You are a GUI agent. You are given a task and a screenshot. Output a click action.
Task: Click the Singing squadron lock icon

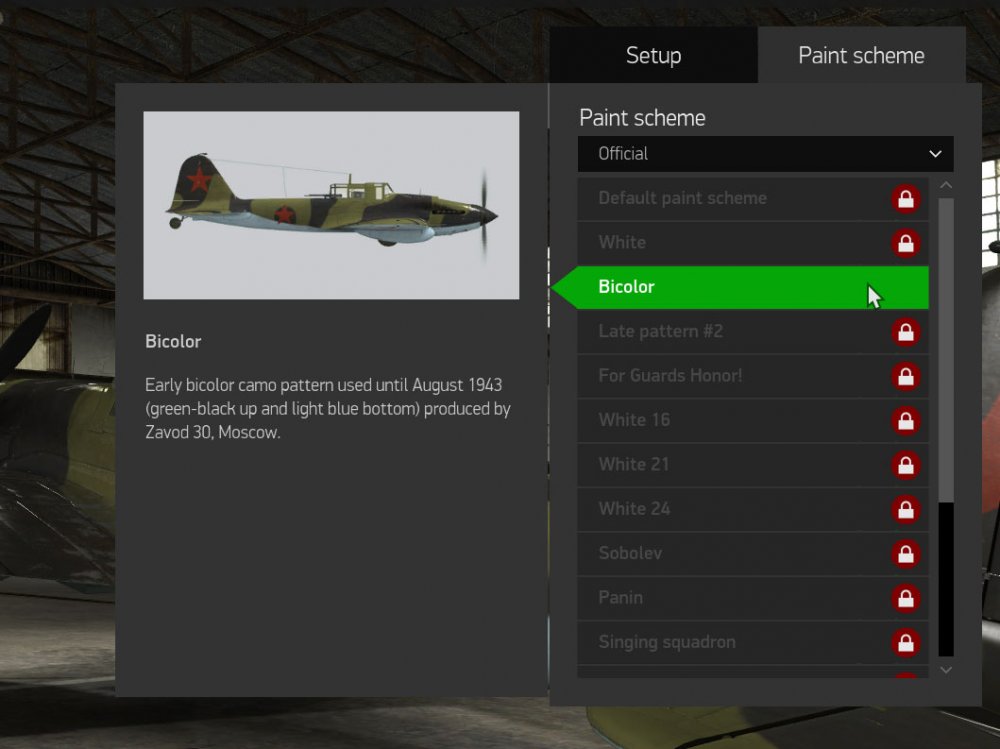tap(906, 642)
